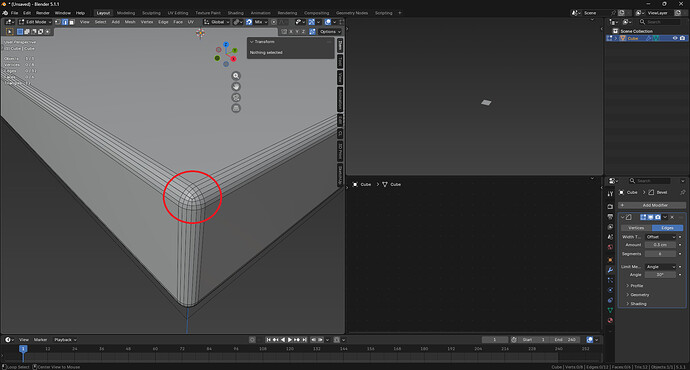
Task: Toggle Bevel modifier viewport display
Action: point(650,217)
